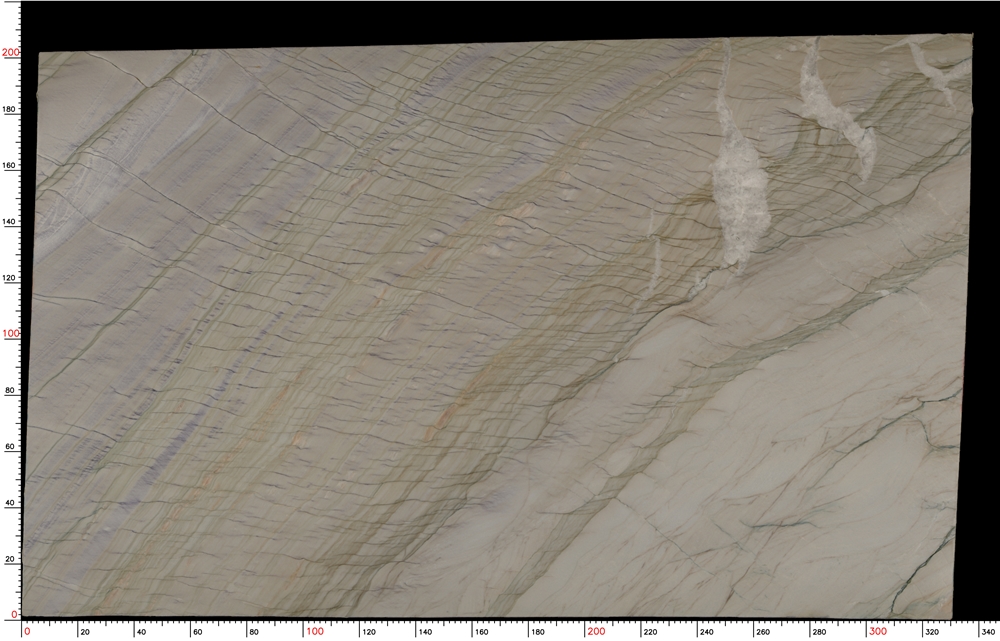Click the 340 label on the horizontal ruler
The width and height of the screenshot is (1000, 641).
(990, 632)
